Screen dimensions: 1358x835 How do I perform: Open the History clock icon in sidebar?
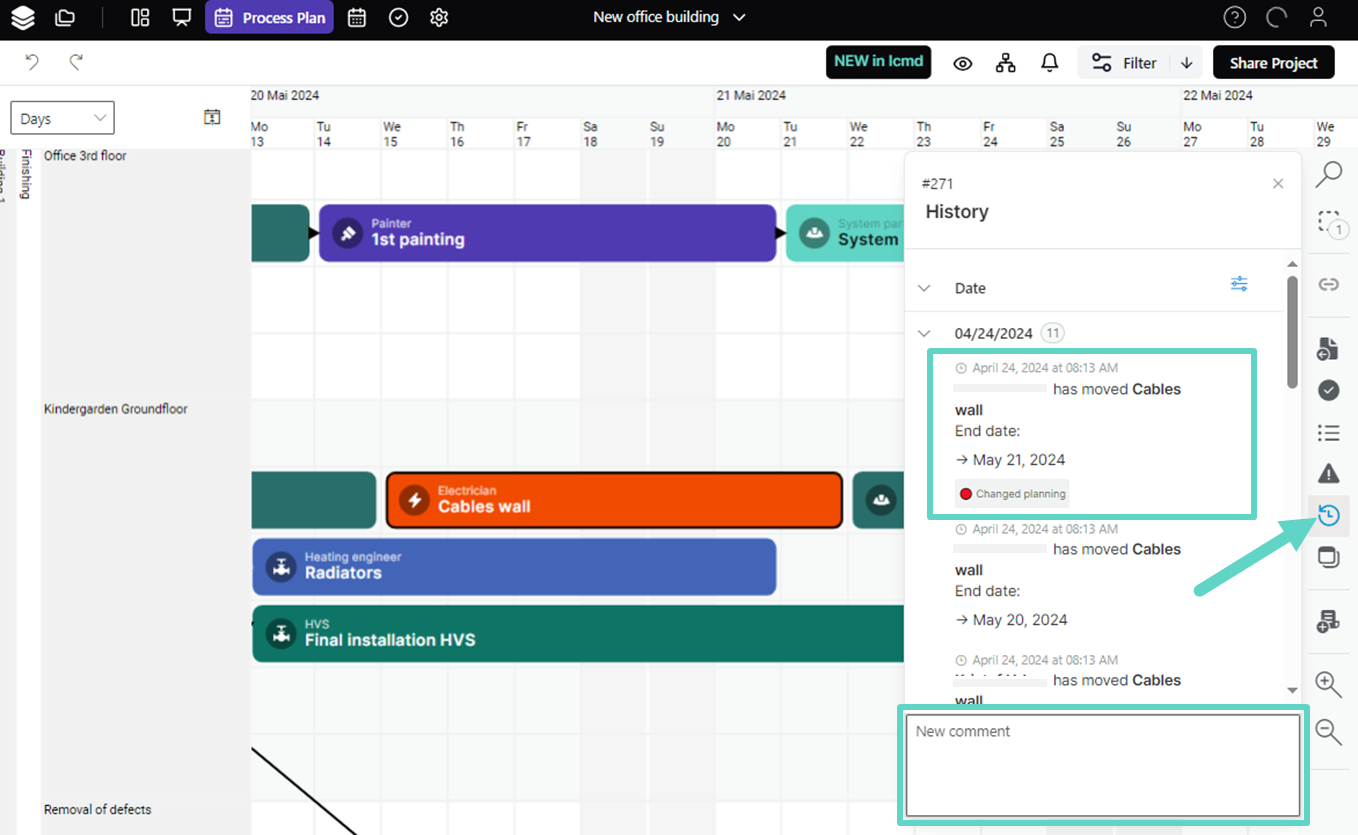tap(1328, 516)
